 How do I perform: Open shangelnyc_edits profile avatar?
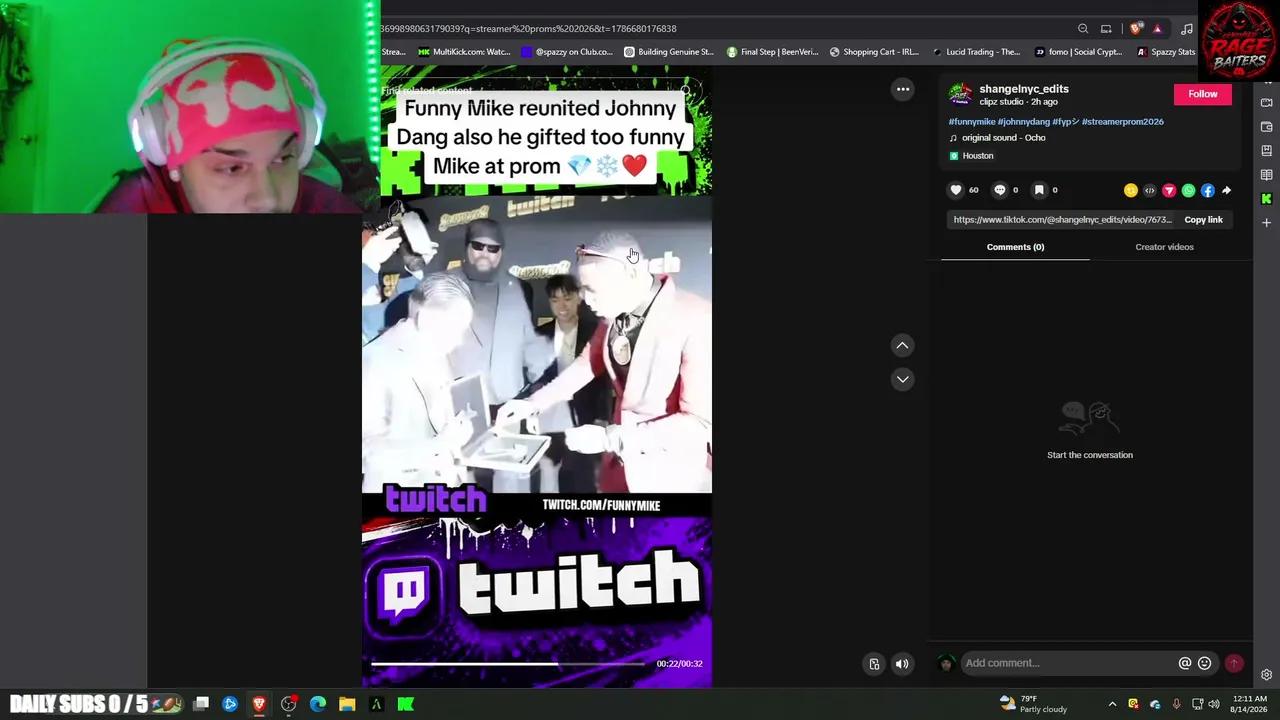[960, 94]
